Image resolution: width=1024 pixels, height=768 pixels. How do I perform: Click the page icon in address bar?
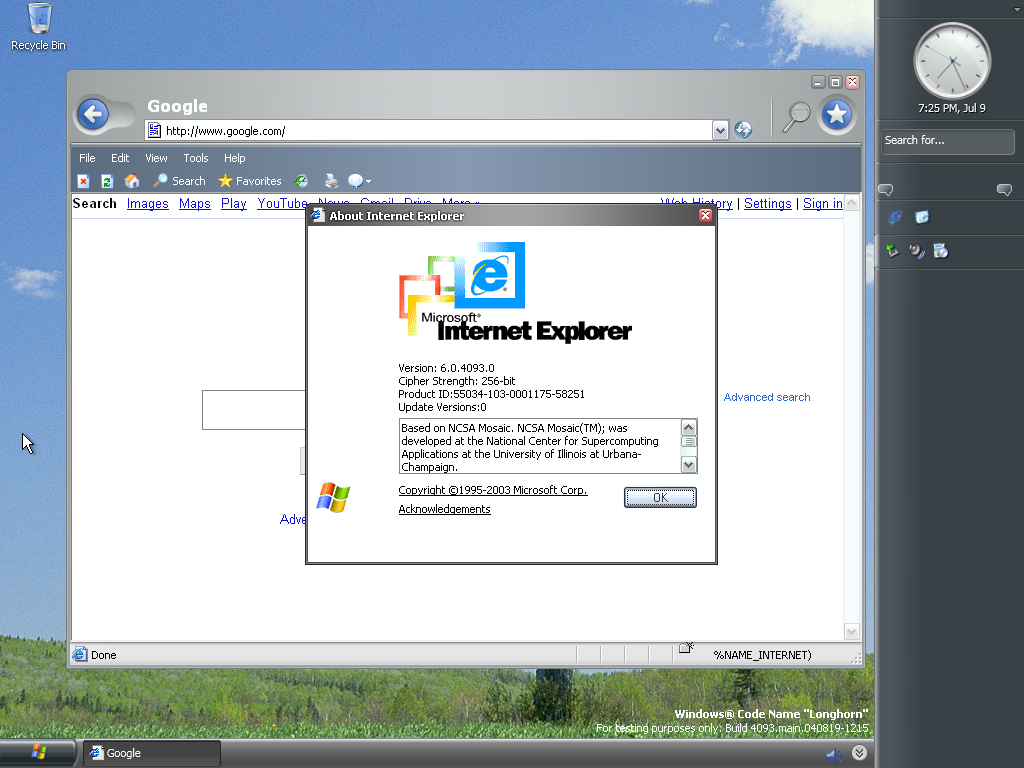coord(154,131)
